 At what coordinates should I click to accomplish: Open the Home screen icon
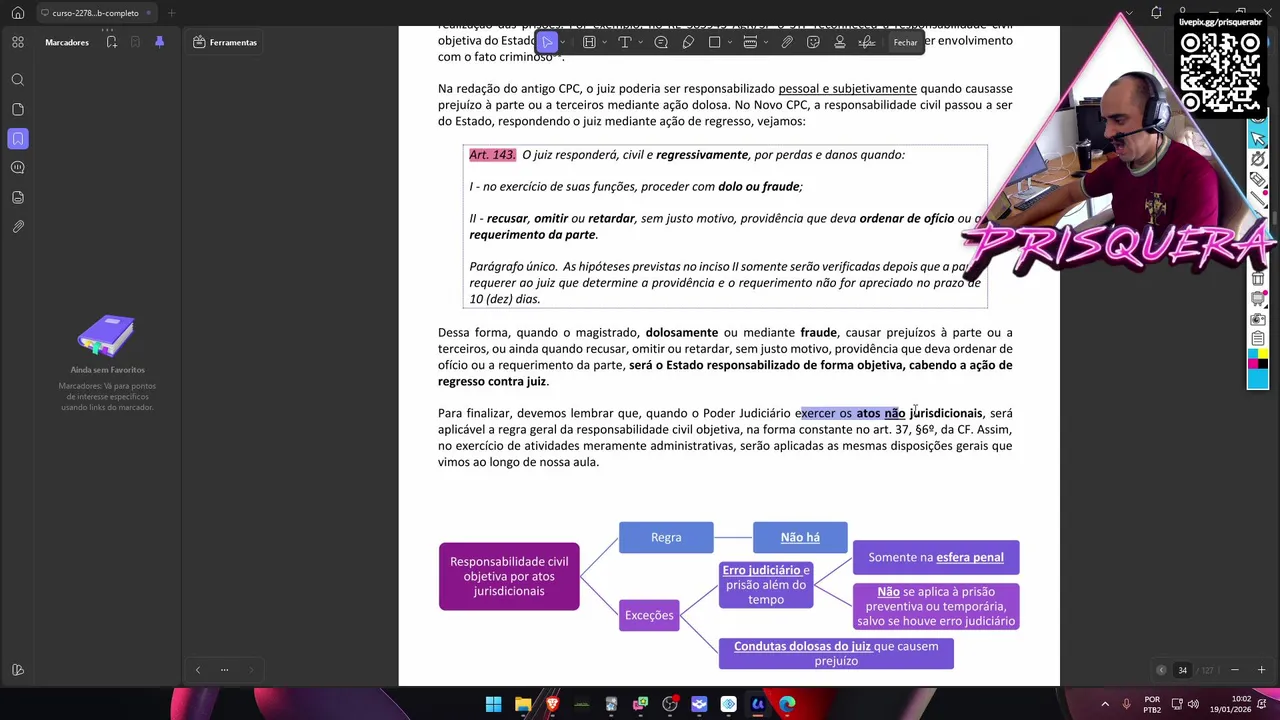[17, 13]
